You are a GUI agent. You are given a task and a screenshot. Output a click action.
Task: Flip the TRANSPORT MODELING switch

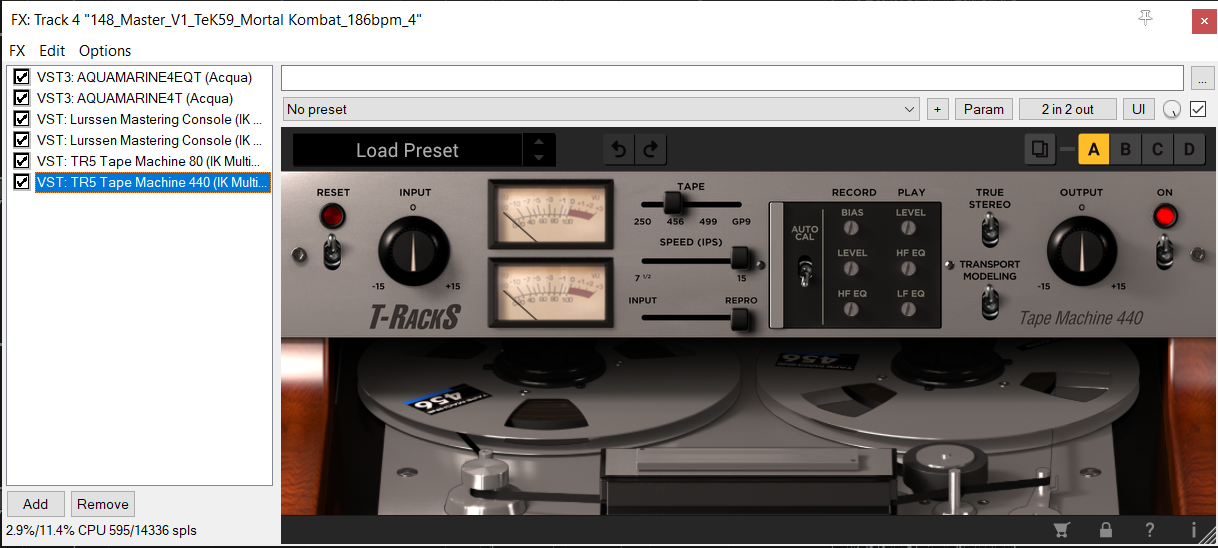pos(989,301)
